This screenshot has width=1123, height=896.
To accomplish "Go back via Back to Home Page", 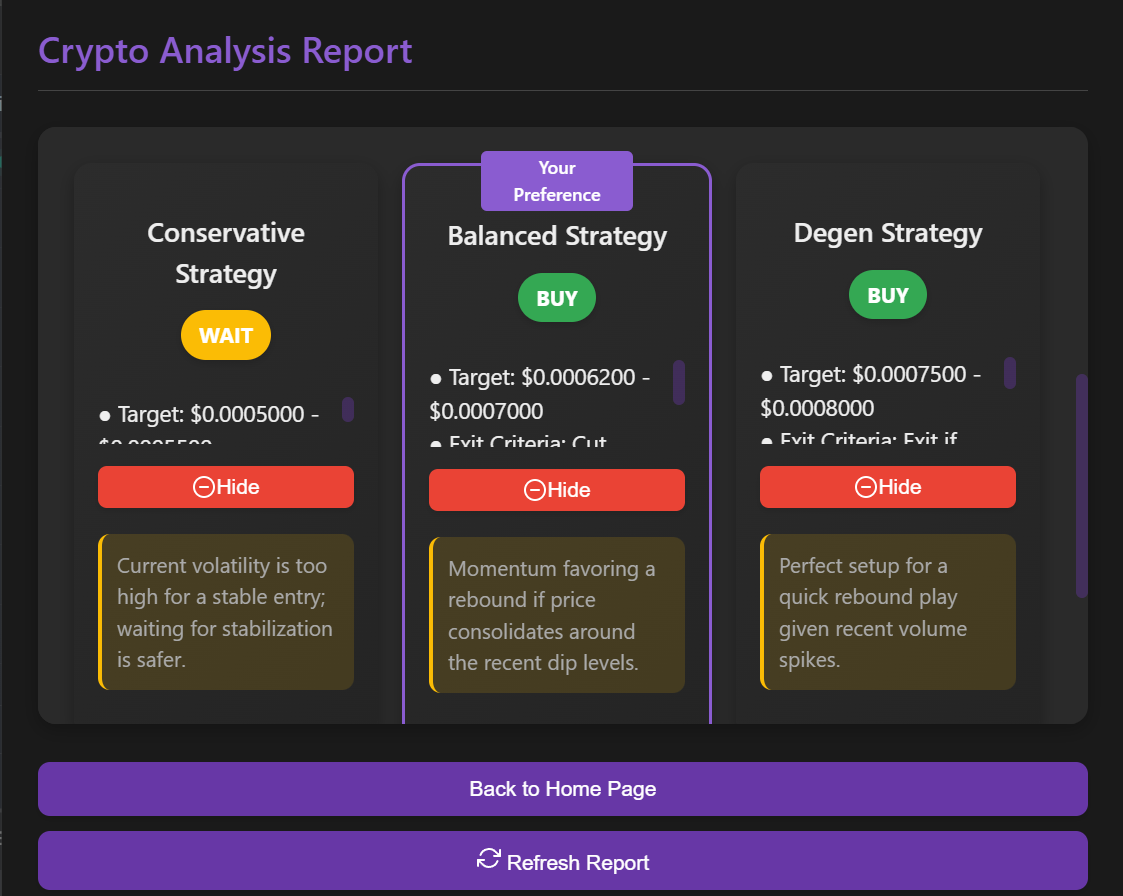I will click(562, 789).
